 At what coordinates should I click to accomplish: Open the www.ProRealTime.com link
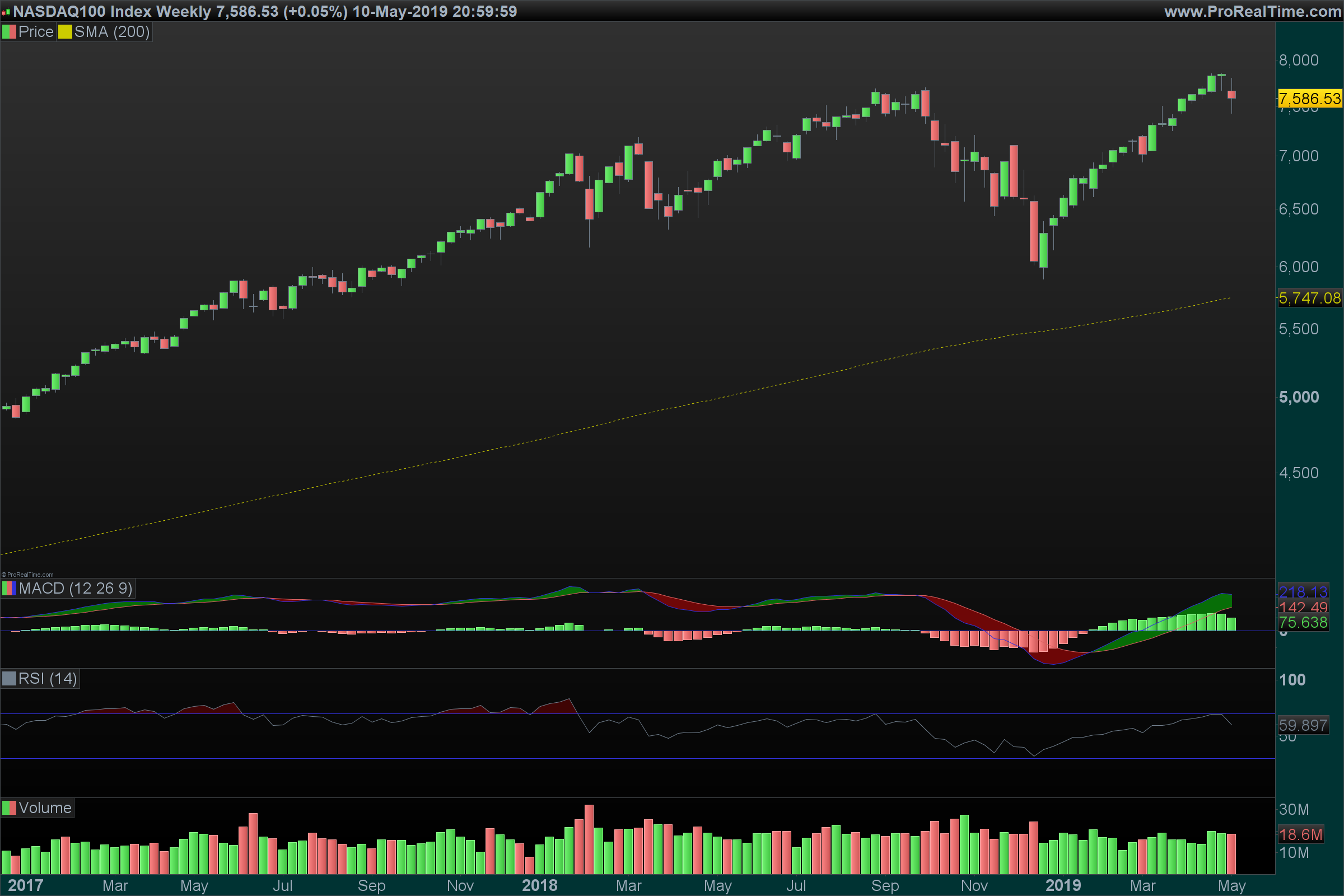tap(1252, 11)
